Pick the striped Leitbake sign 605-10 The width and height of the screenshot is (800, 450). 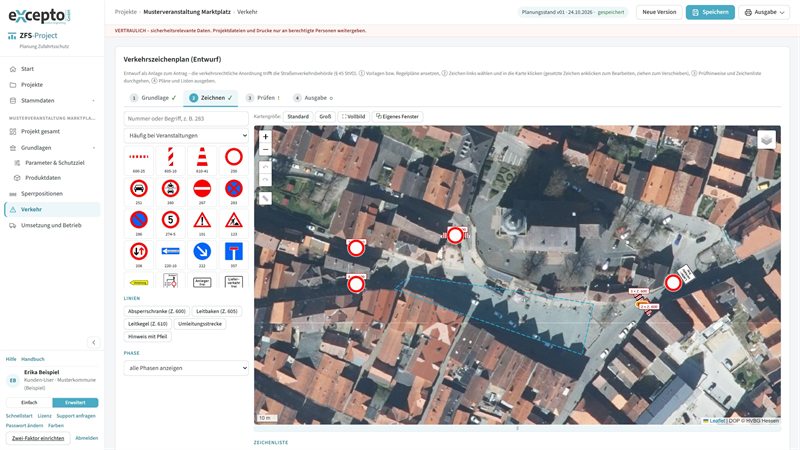pyautogui.click(x=170, y=160)
